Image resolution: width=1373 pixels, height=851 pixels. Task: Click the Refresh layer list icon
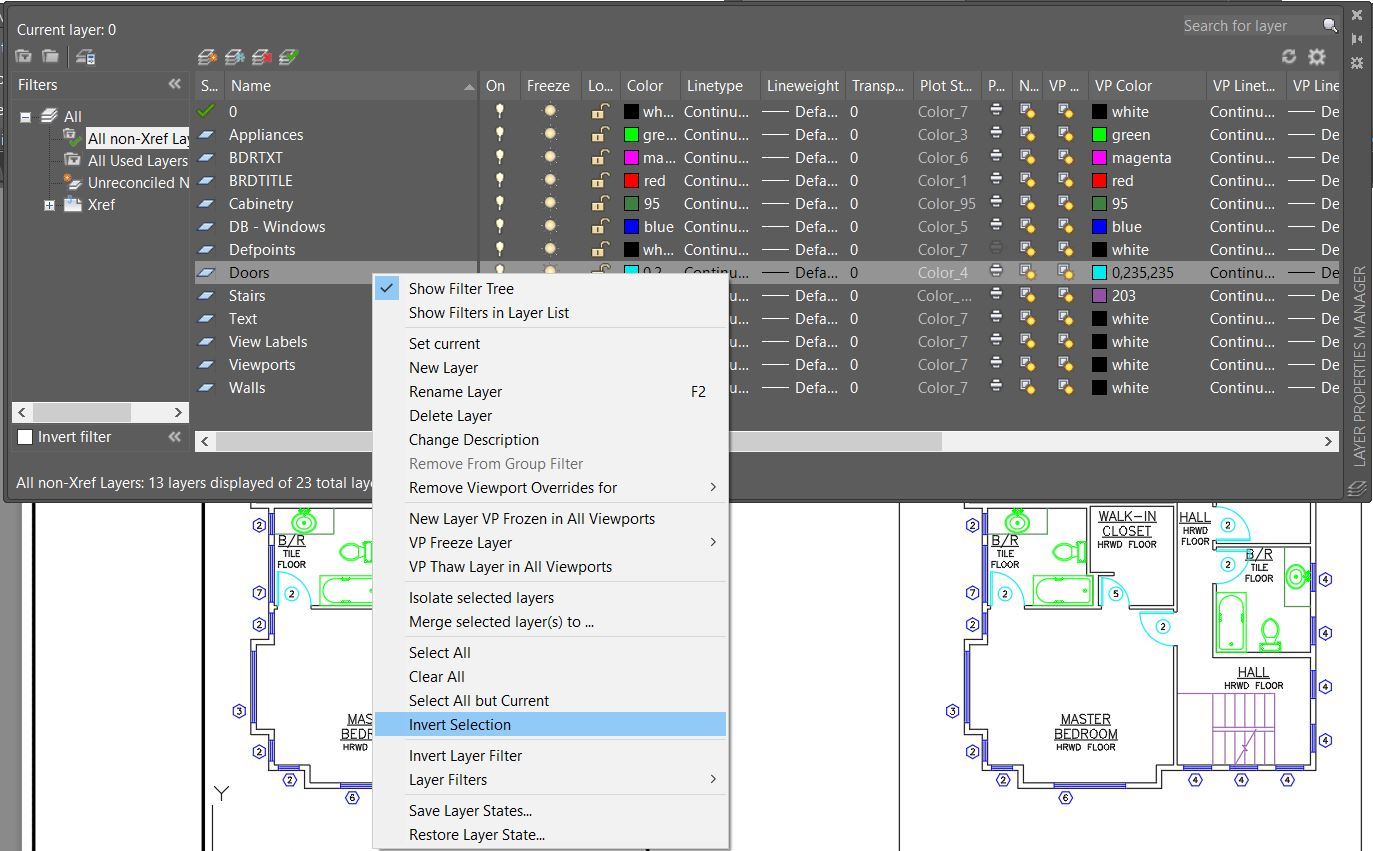(x=1289, y=57)
